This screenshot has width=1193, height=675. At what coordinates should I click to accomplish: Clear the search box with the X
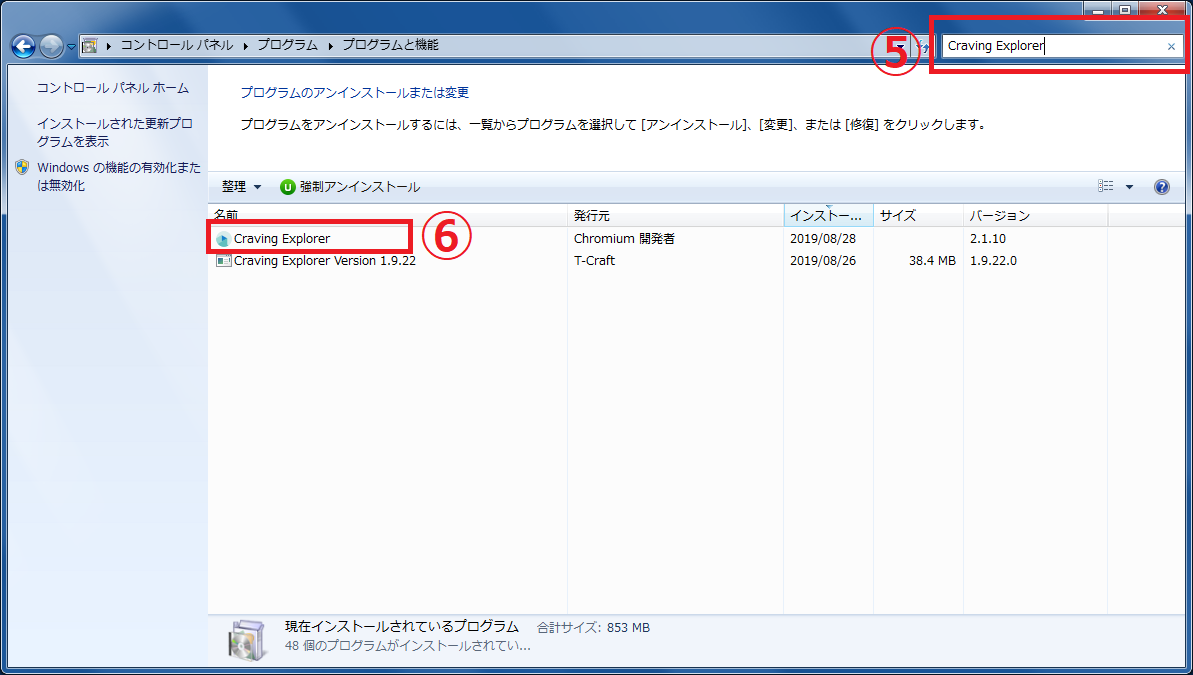[1171, 45]
